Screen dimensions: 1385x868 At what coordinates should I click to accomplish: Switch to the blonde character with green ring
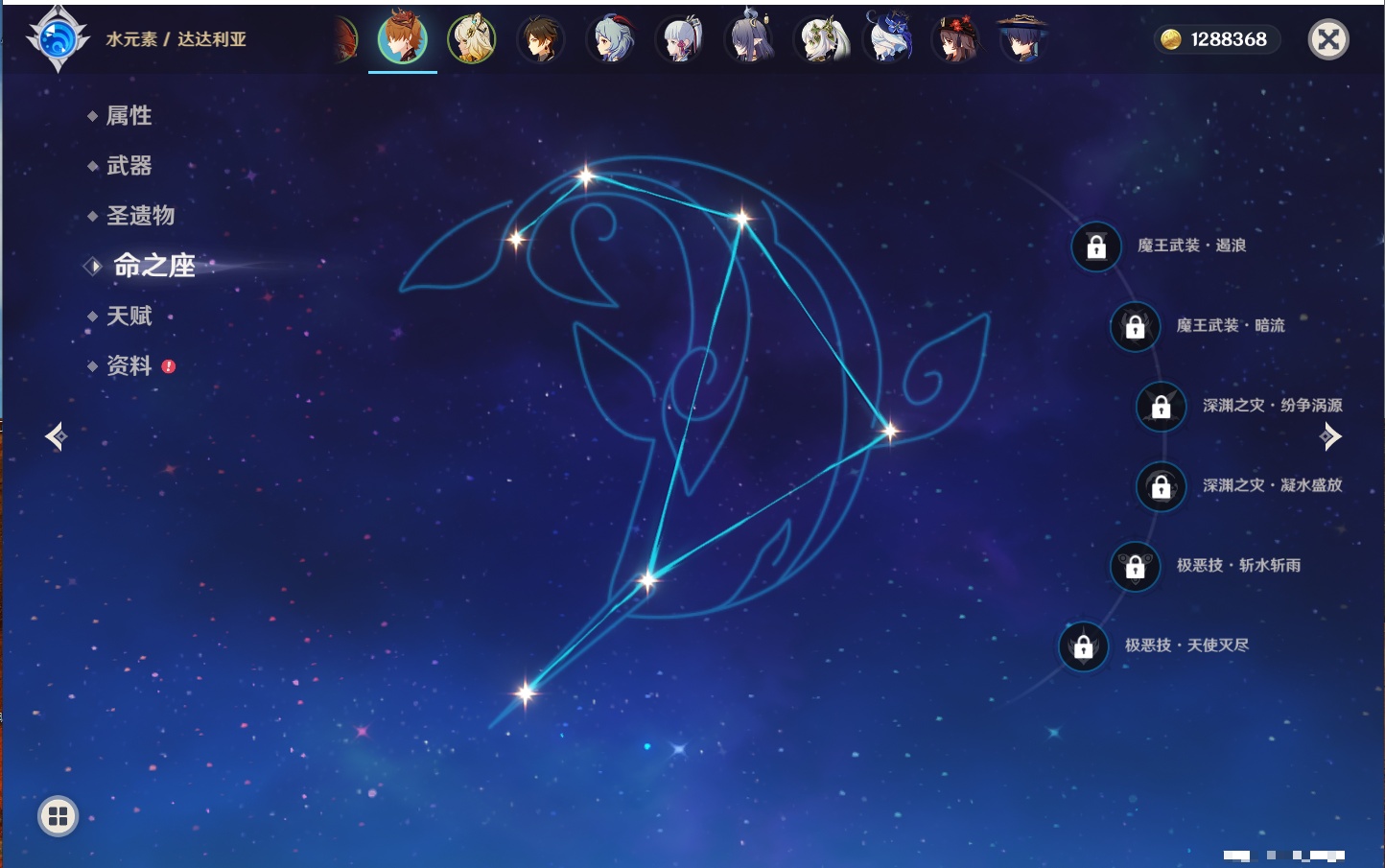tap(472, 39)
